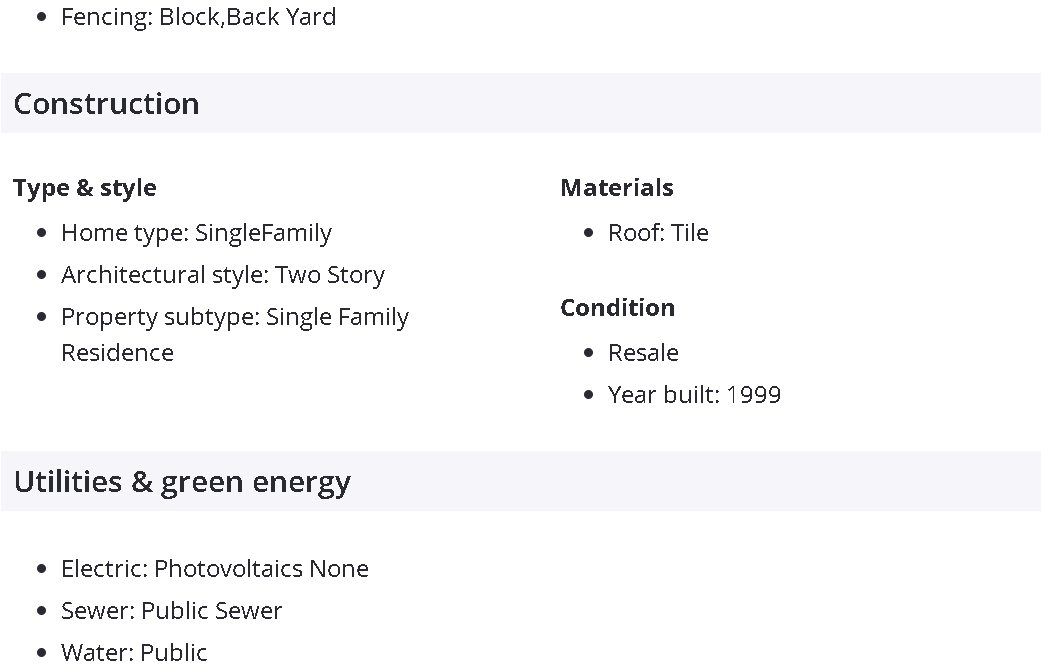This screenshot has width=1041, height=670.
Task: Select the Architectural style: Two Story line
Action: 222,275
